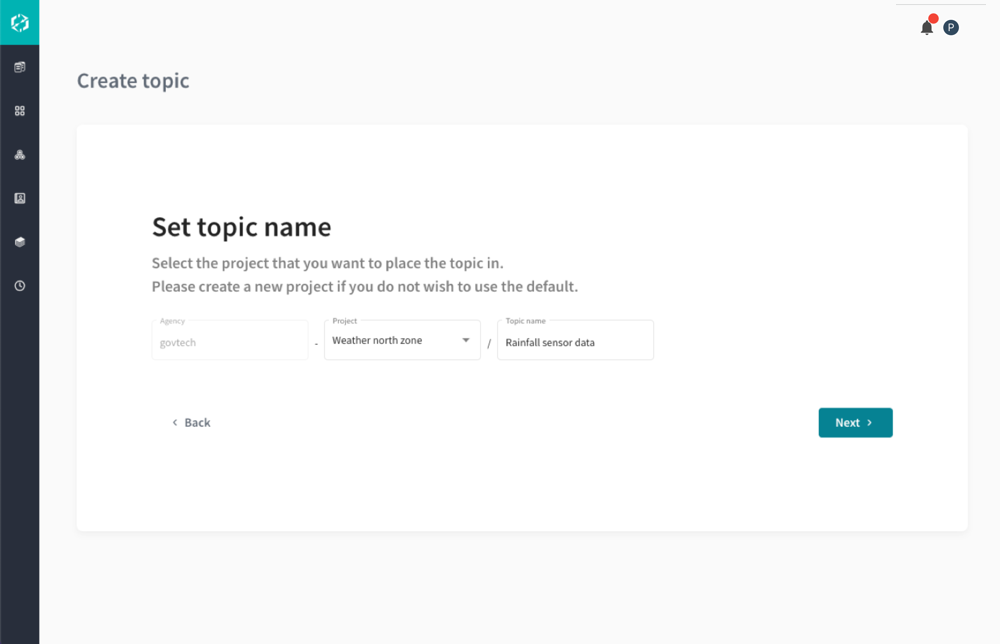Open the user avatar labeled P

point(951,28)
